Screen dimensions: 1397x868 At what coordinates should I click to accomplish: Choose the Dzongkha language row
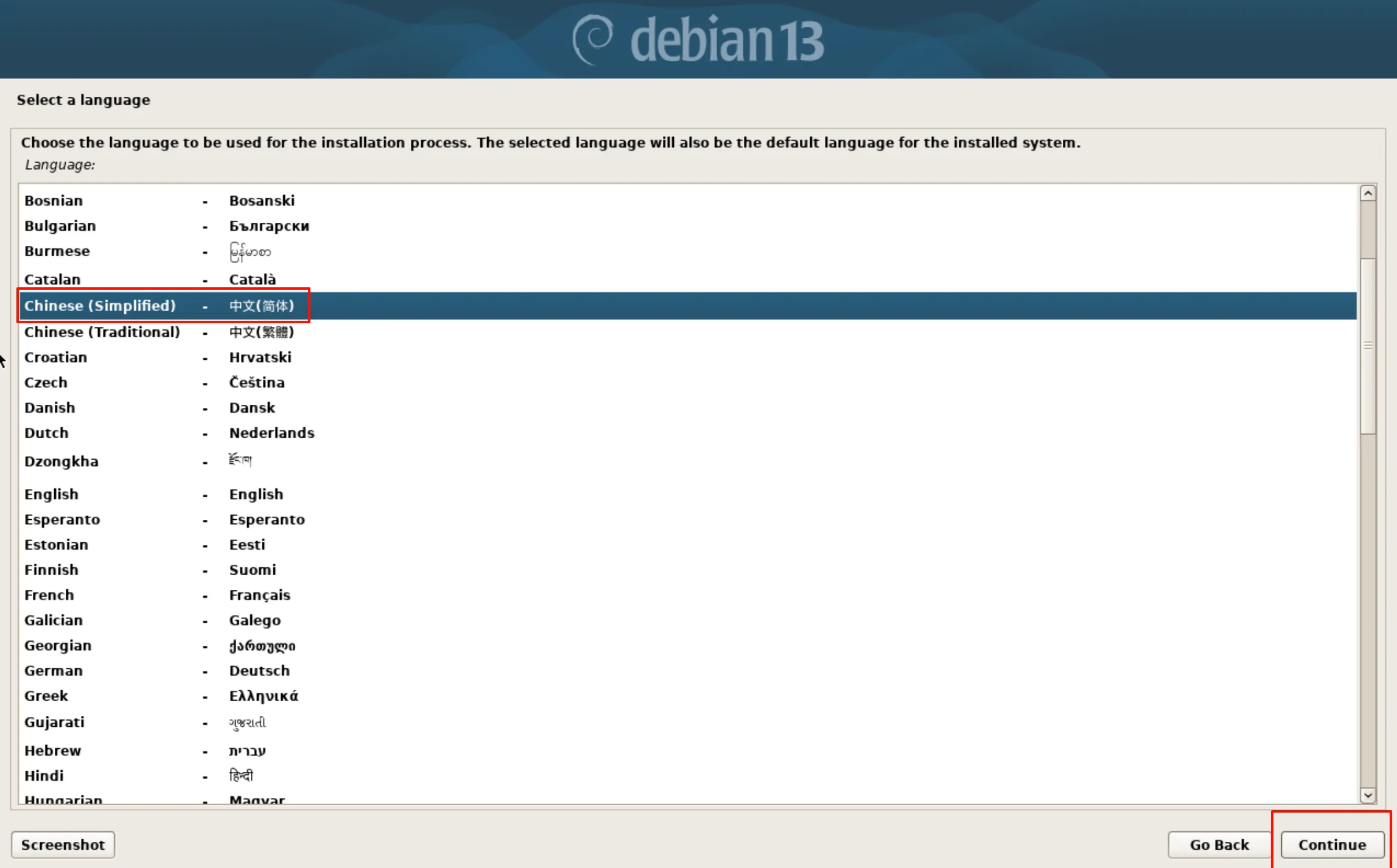coord(61,461)
